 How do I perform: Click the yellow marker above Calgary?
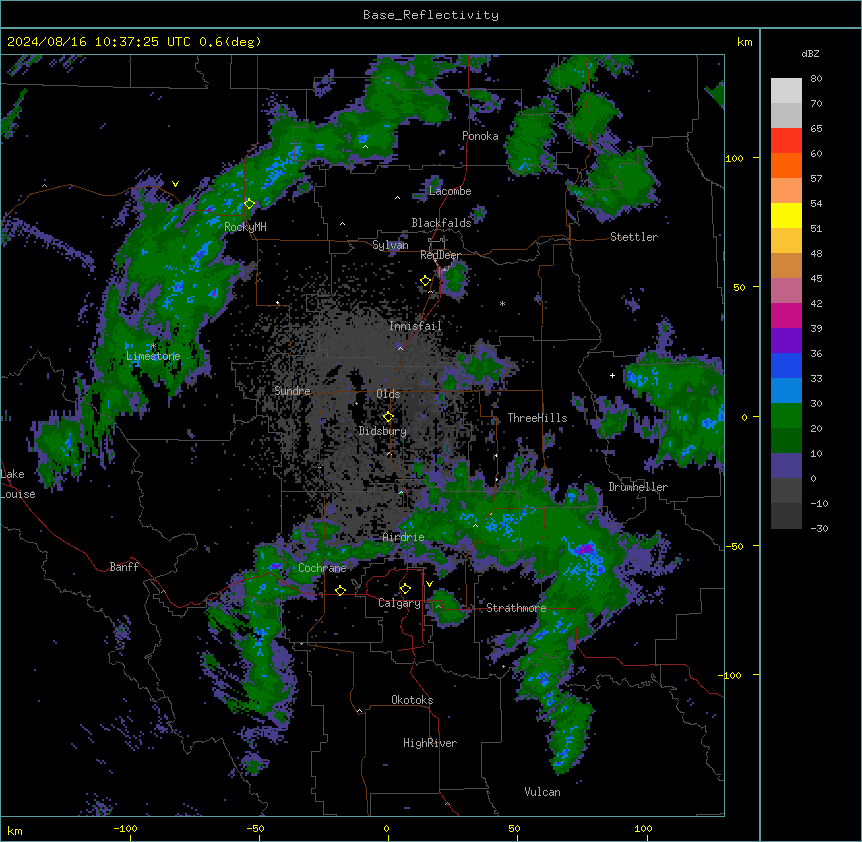(x=405, y=589)
